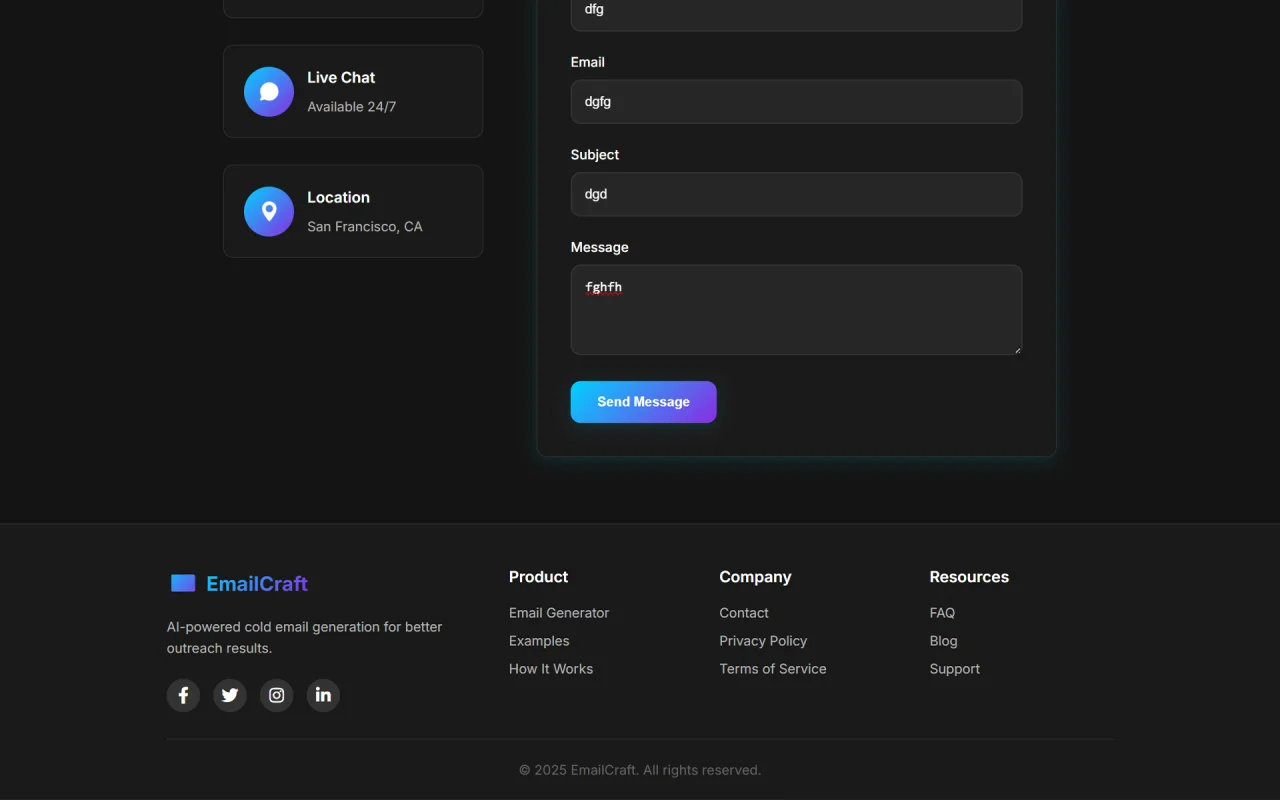1280x800 pixels.
Task: Open the Facebook social icon
Action: click(183, 695)
